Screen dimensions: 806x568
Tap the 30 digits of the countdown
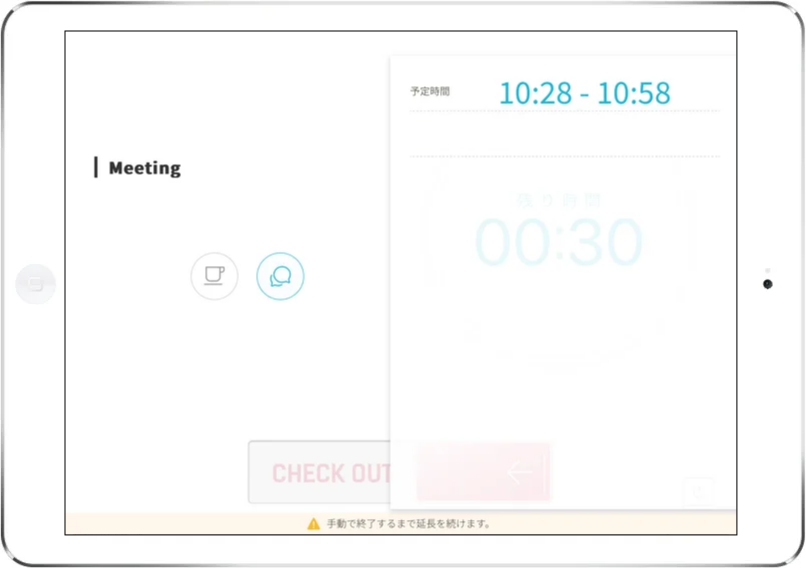coord(605,243)
